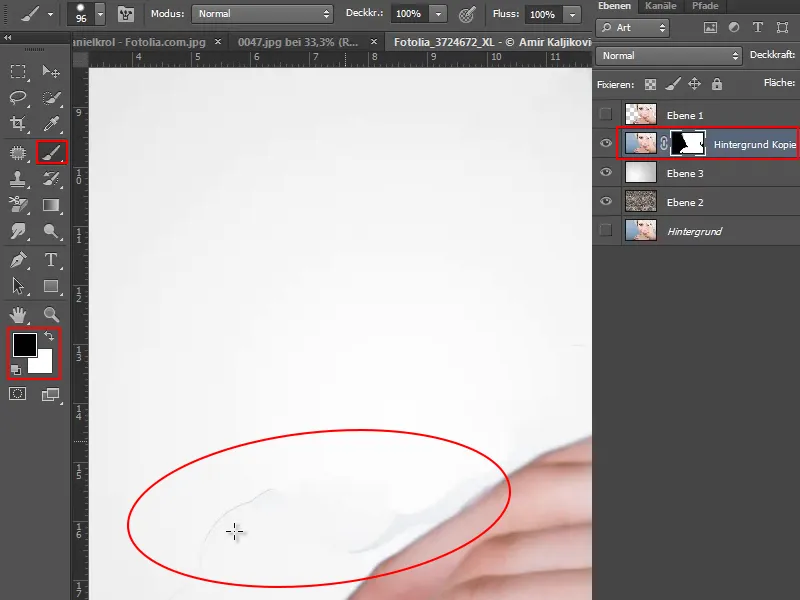Select the Clone Stamp tool
The width and height of the screenshot is (800, 600).
point(18,179)
